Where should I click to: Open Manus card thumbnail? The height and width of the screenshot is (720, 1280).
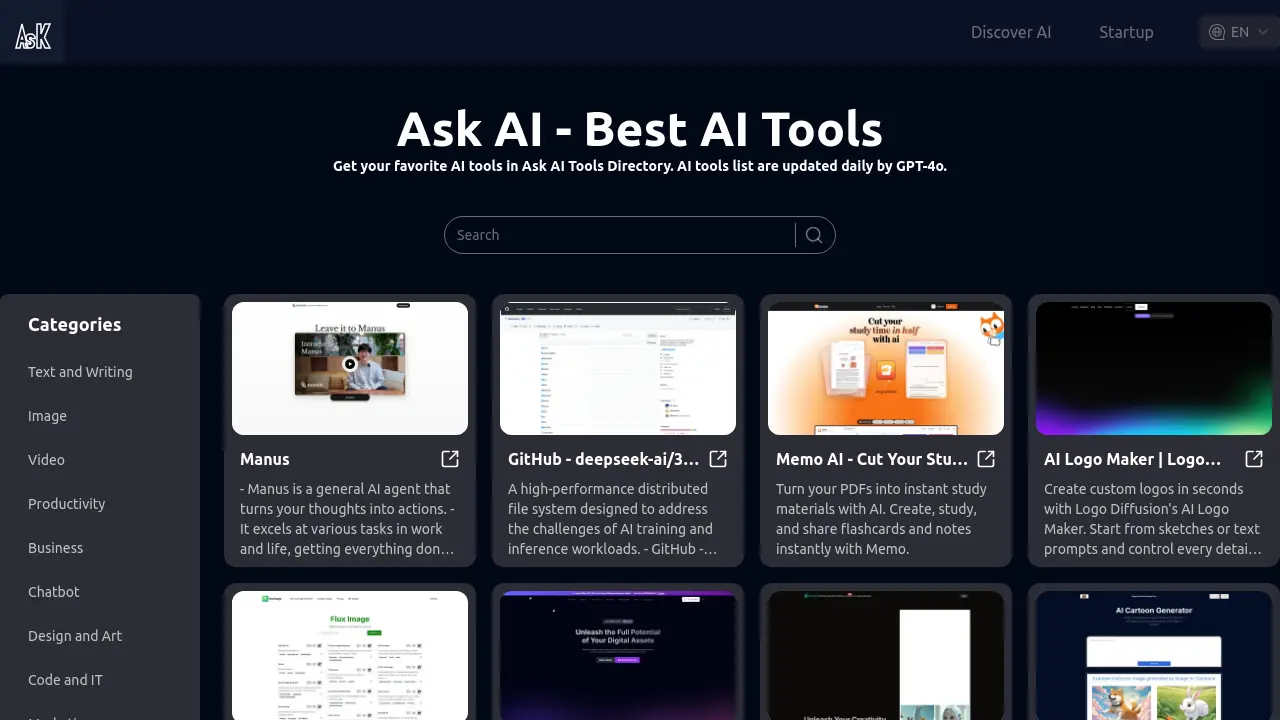point(350,368)
